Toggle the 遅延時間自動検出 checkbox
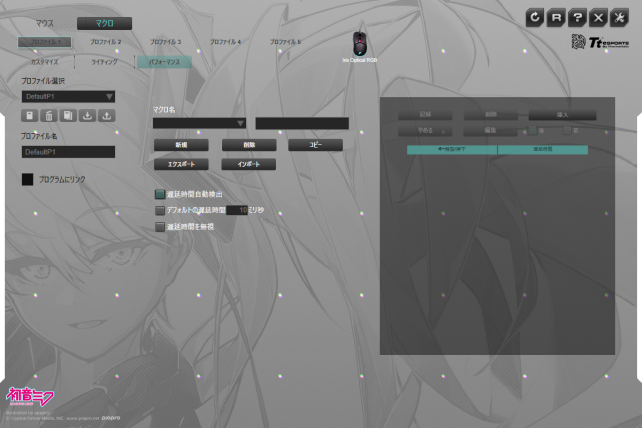Screen dimensions: 642x428 point(160,194)
